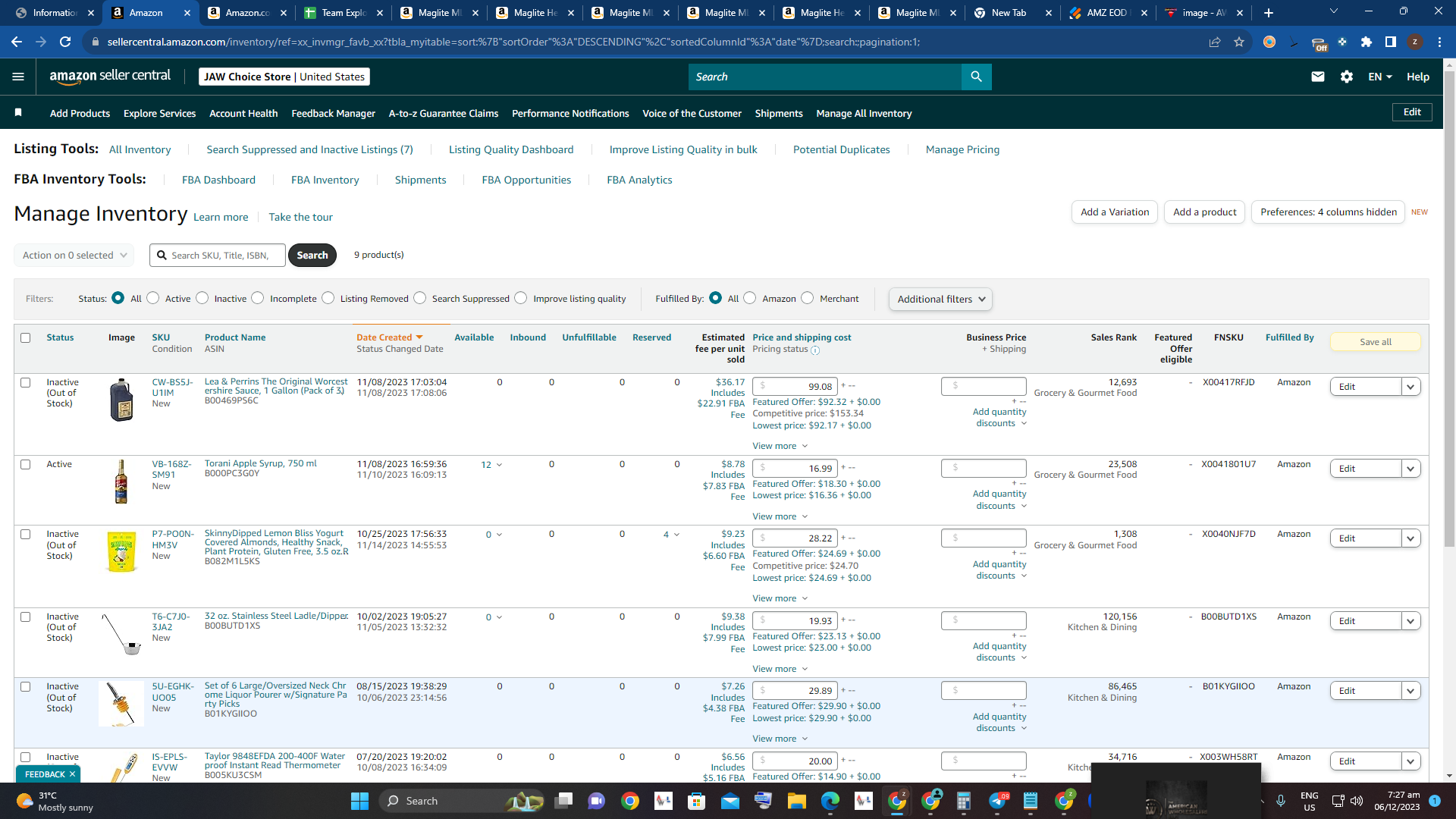Screen dimensions: 1456x819
Task: Filter status by Active radio button
Action: (x=153, y=298)
